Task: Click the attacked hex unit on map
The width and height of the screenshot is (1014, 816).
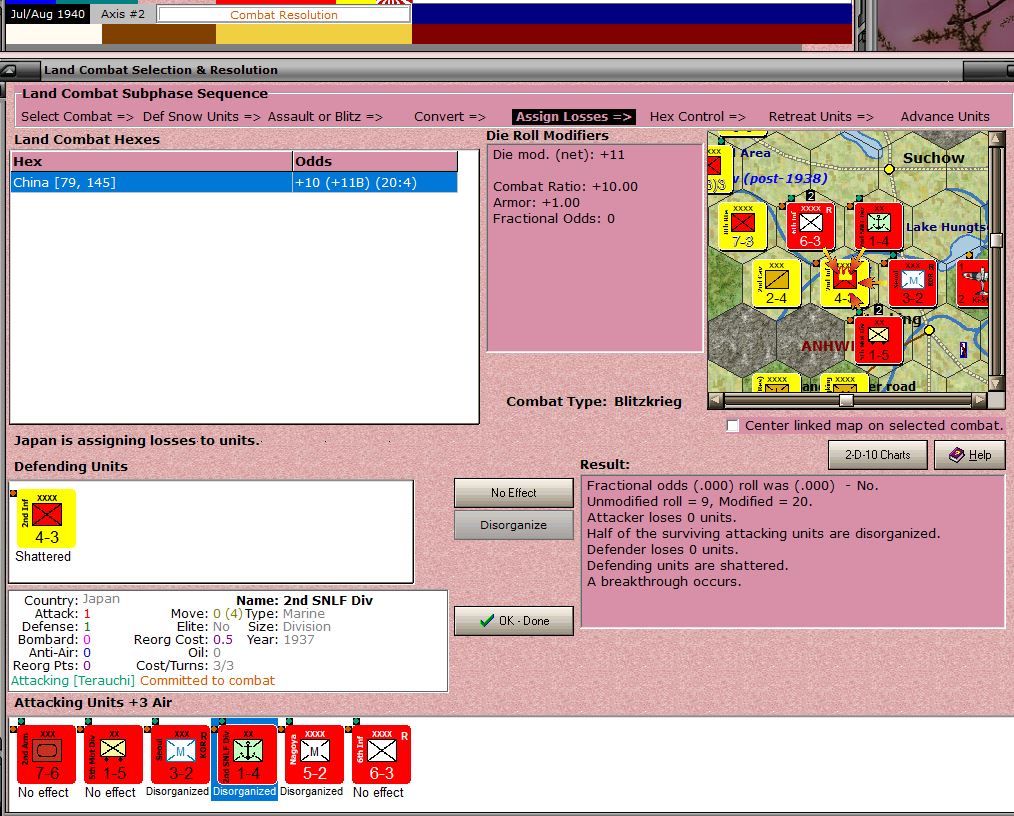Action: point(844,283)
